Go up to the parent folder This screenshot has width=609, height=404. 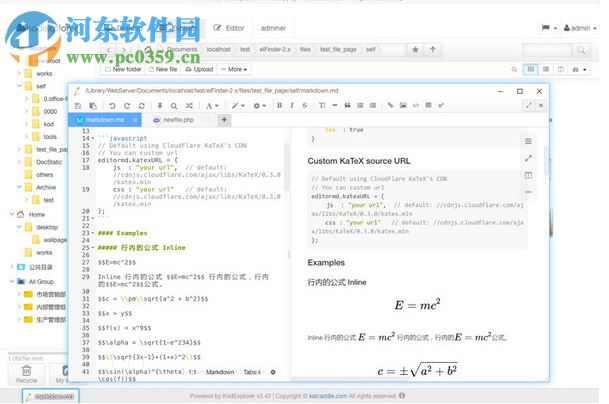[433, 50]
